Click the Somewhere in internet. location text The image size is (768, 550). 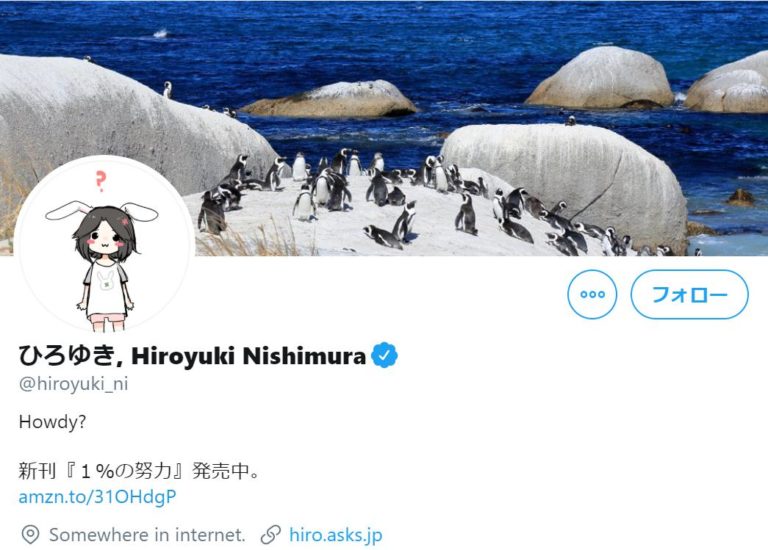(x=147, y=535)
